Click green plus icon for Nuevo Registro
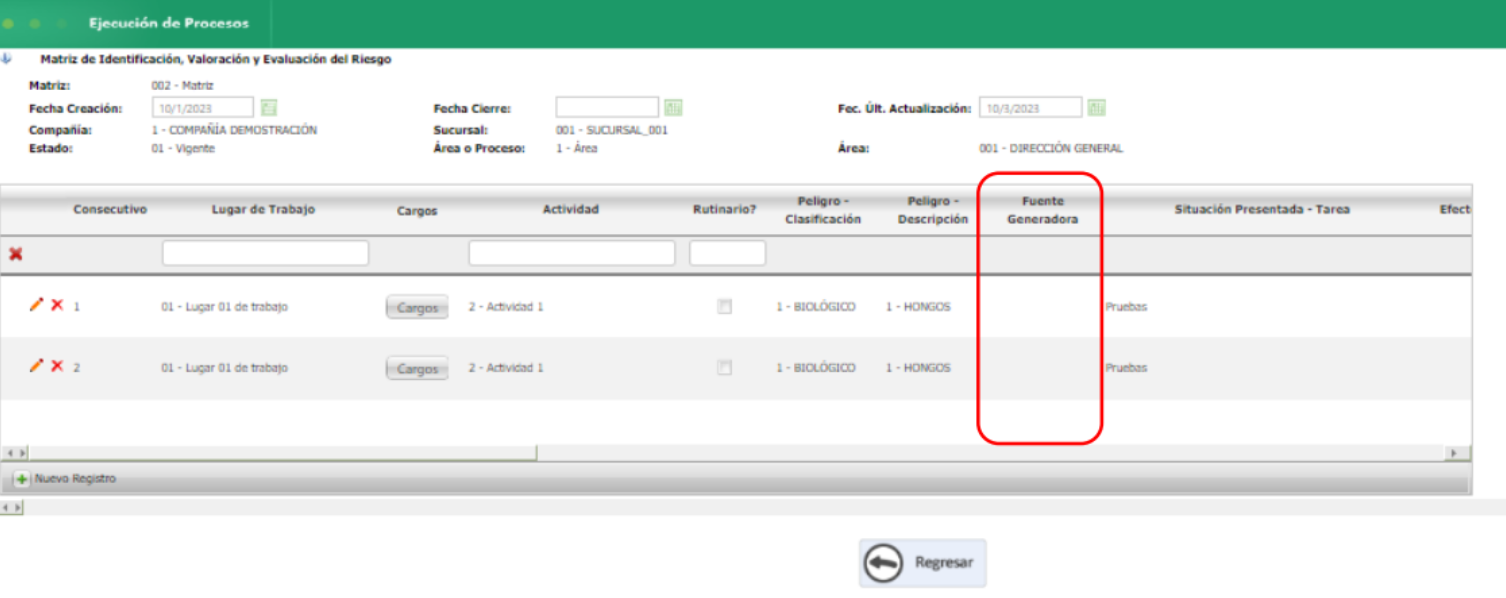The image size is (1506, 598). 22,479
